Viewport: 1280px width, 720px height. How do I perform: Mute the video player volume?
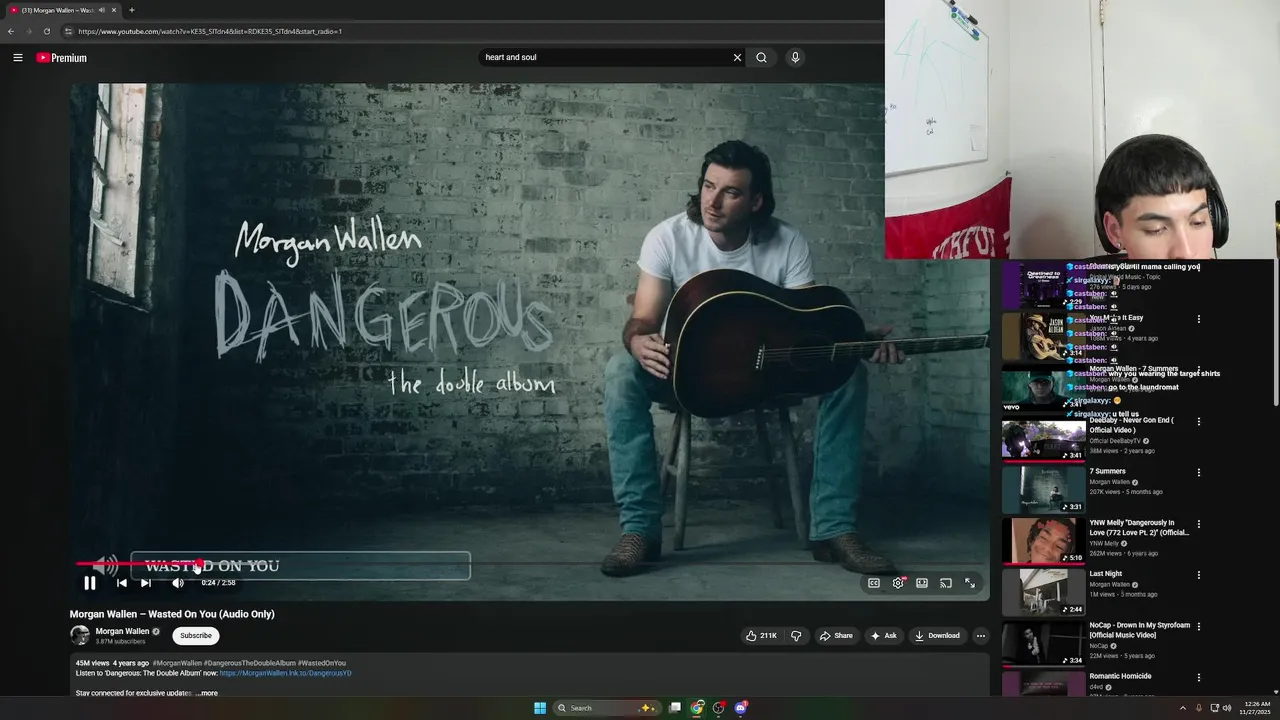coord(178,583)
